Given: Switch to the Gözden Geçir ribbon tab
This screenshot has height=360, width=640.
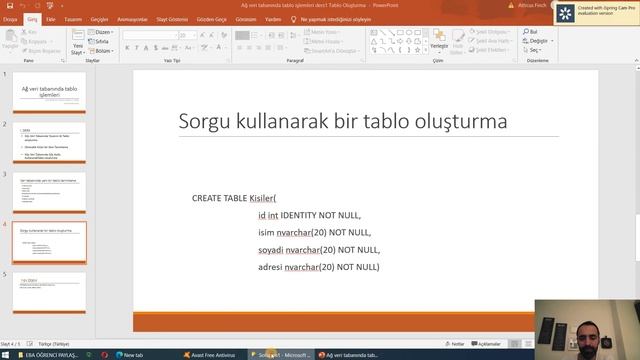Looking at the screenshot, I should [211, 19].
